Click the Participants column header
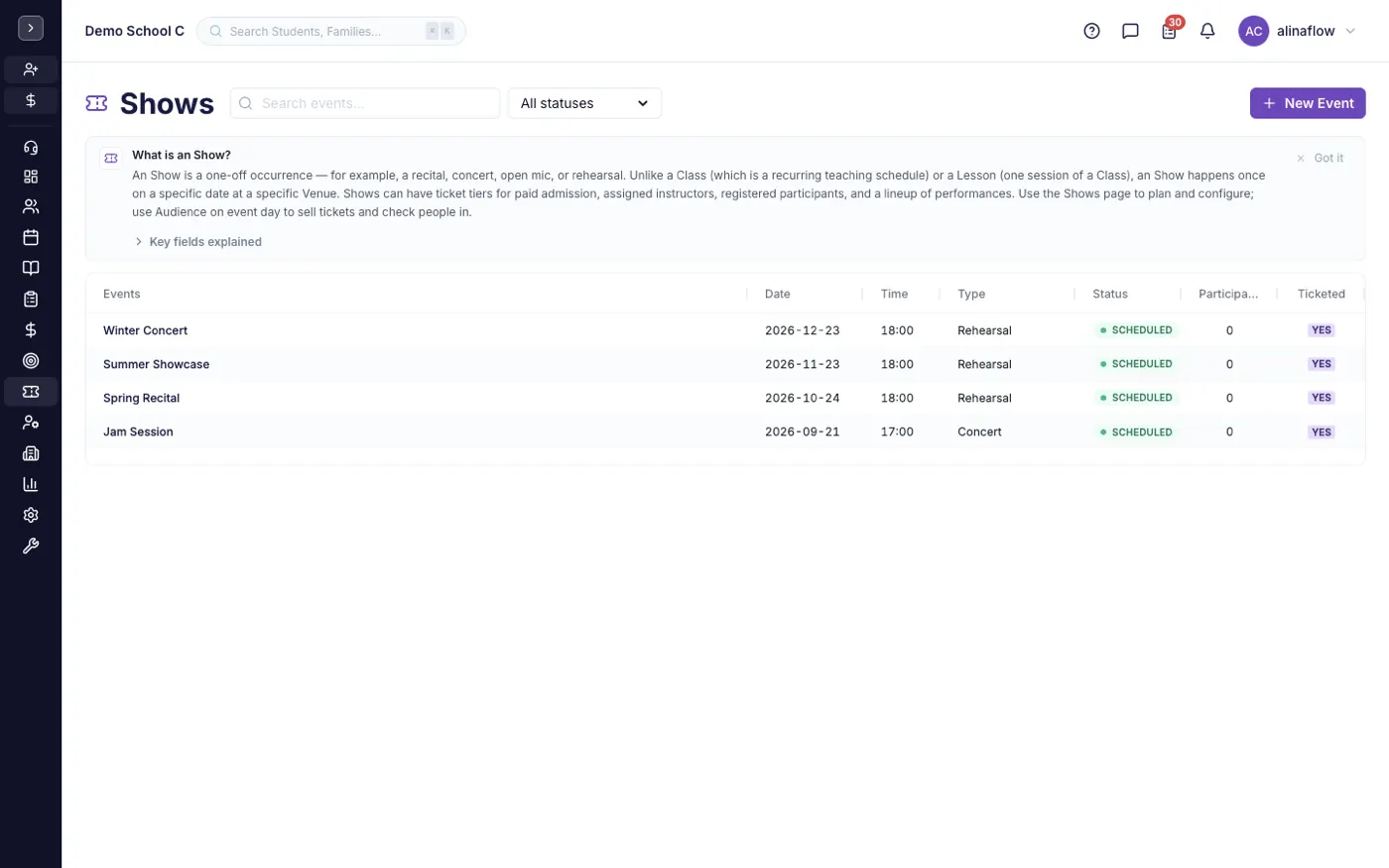 (x=1228, y=294)
